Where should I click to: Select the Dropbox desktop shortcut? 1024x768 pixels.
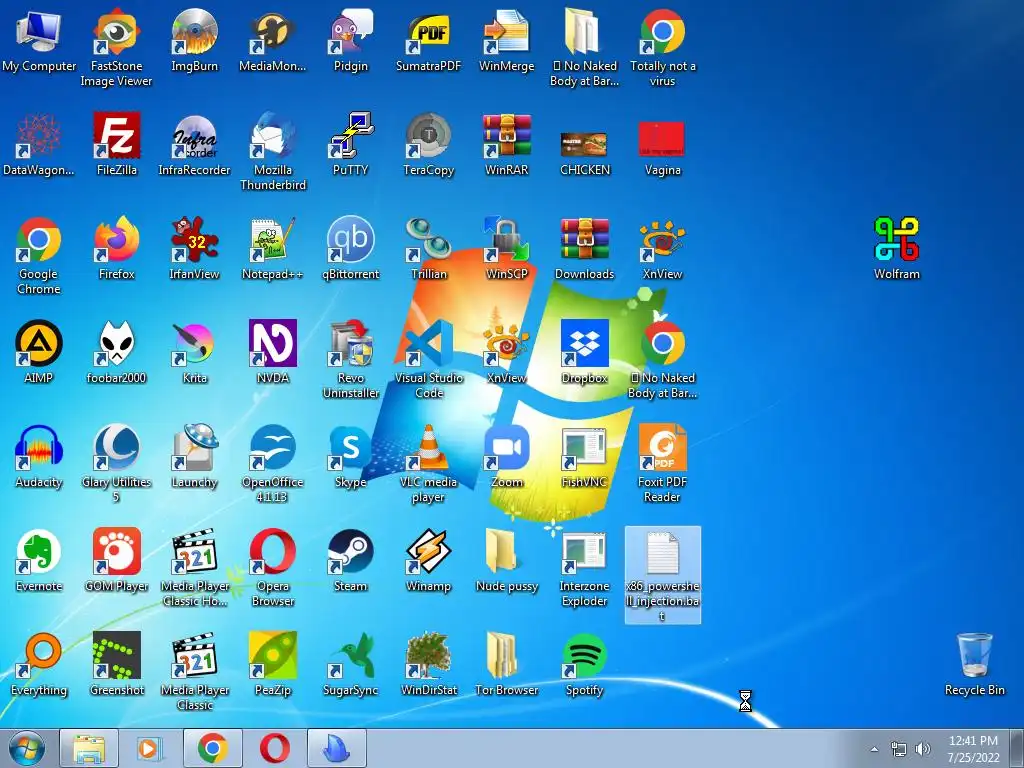[584, 352]
